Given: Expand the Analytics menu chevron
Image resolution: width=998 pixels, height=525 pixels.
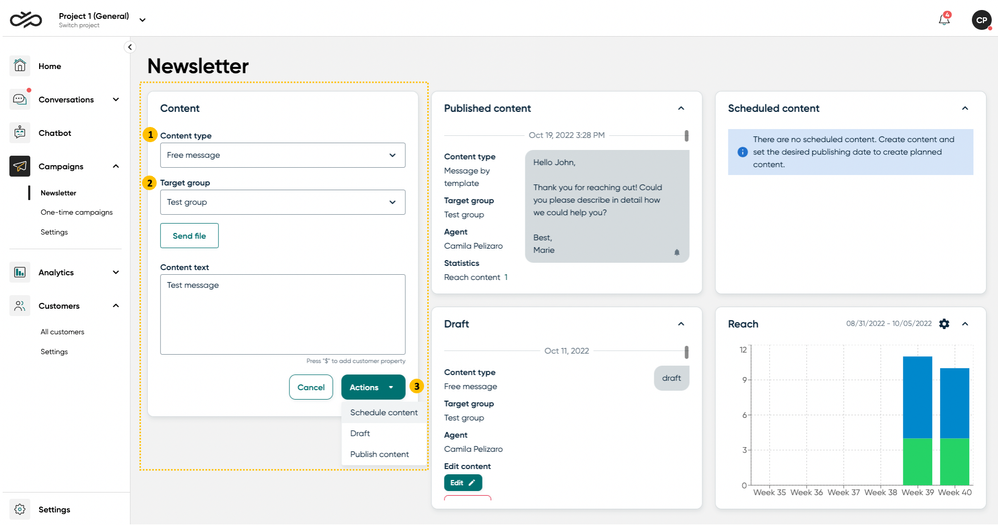Looking at the screenshot, I should 116,272.
